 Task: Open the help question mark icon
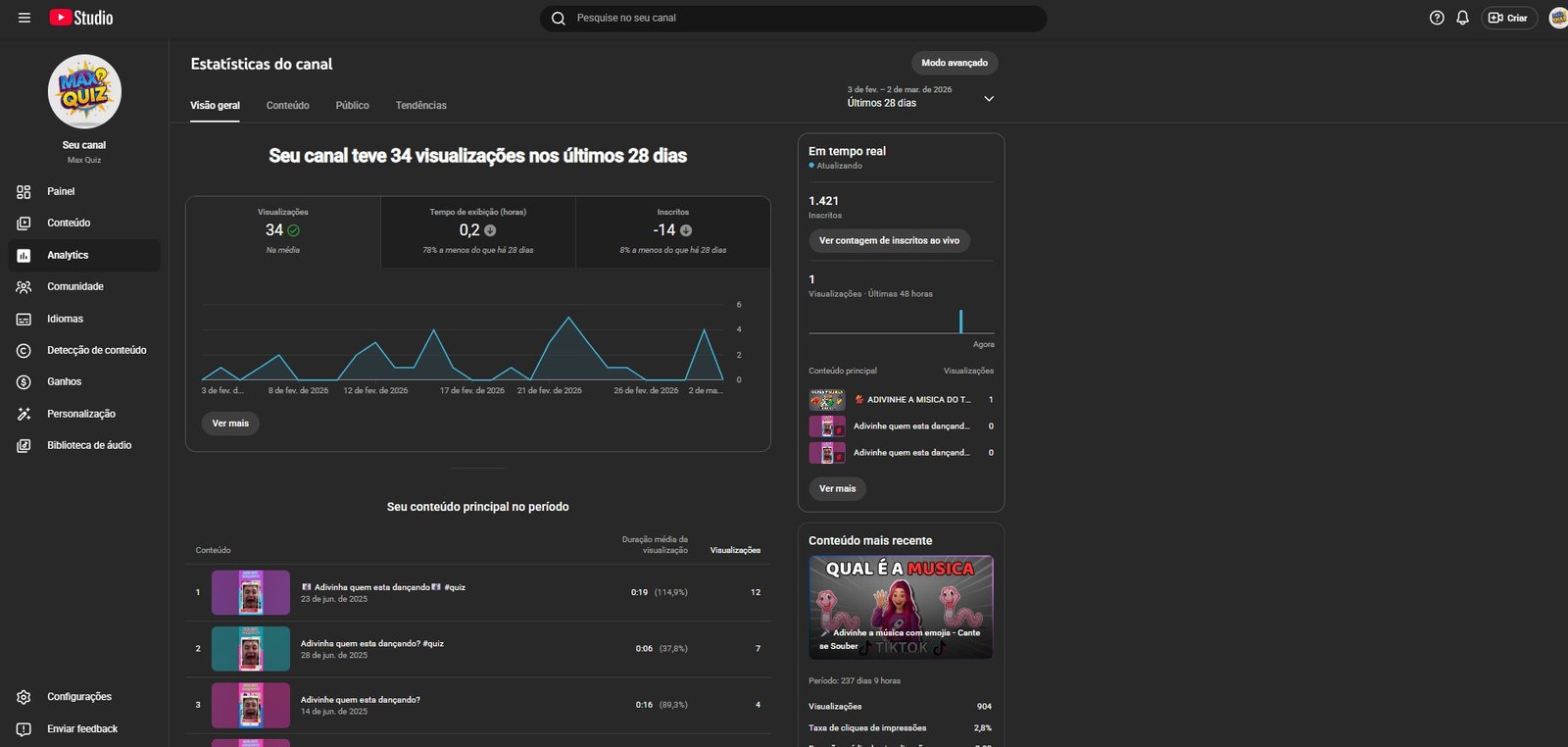(x=1437, y=18)
